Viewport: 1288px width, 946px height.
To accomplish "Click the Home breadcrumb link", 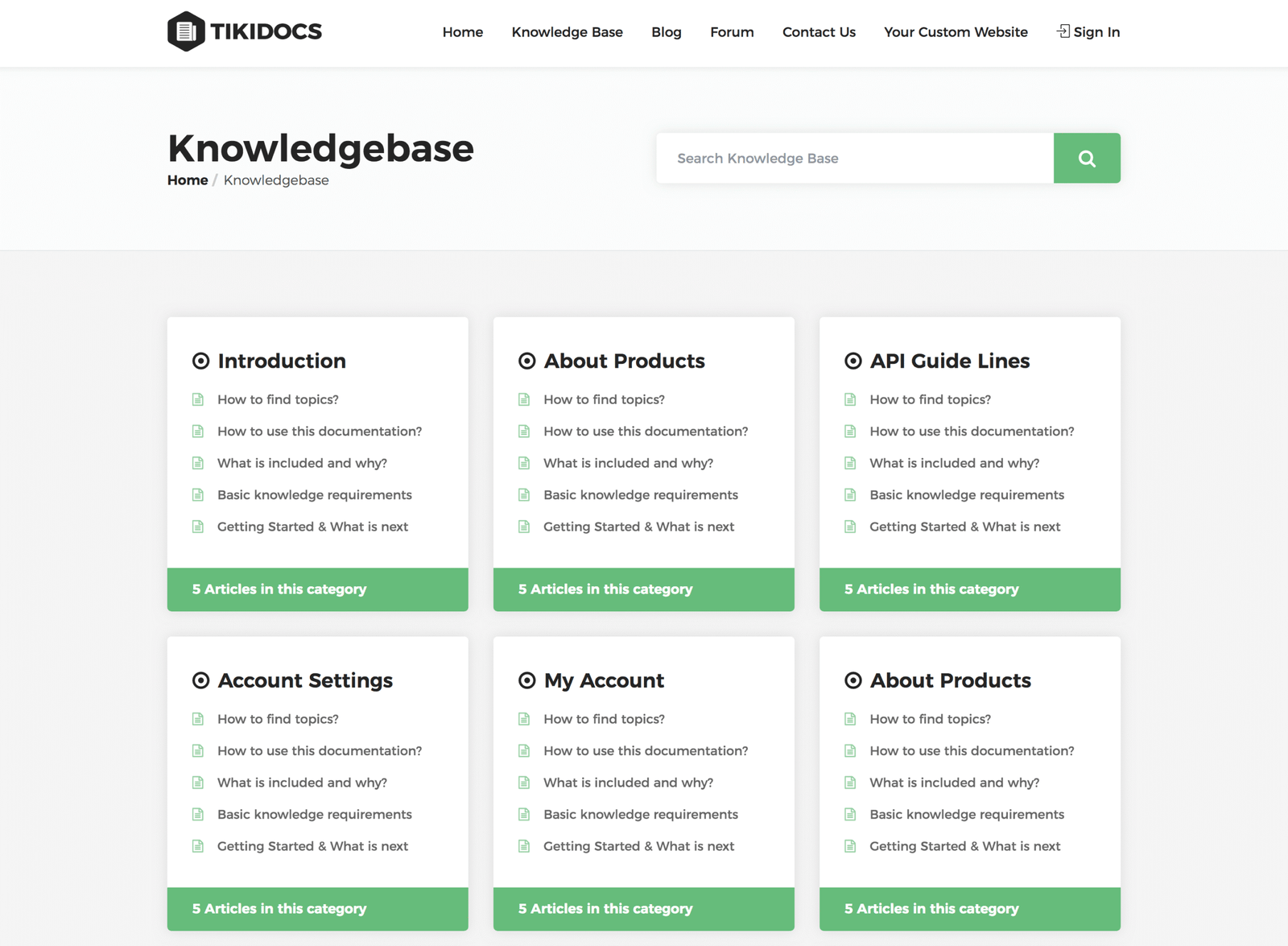I will pyautogui.click(x=188, y=180).
